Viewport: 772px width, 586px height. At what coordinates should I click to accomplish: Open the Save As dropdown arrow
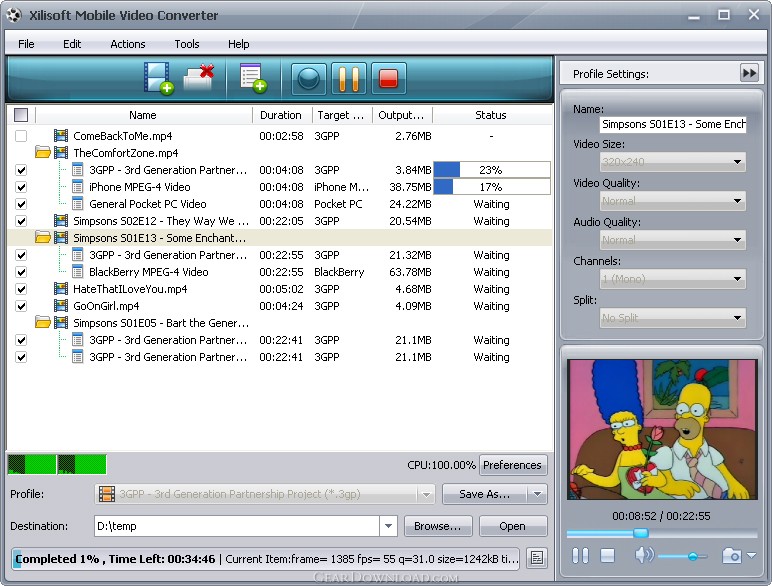tap(537, 494)
